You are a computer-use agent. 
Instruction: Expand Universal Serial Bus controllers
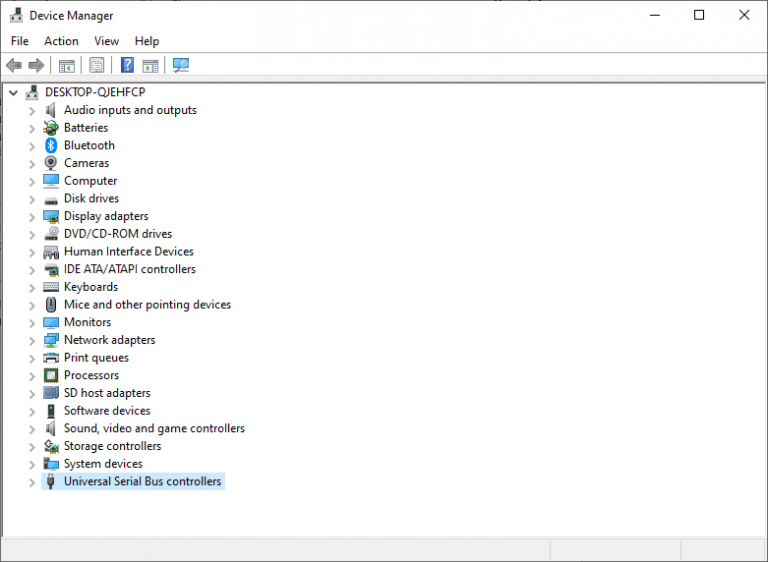pos(32,482)
